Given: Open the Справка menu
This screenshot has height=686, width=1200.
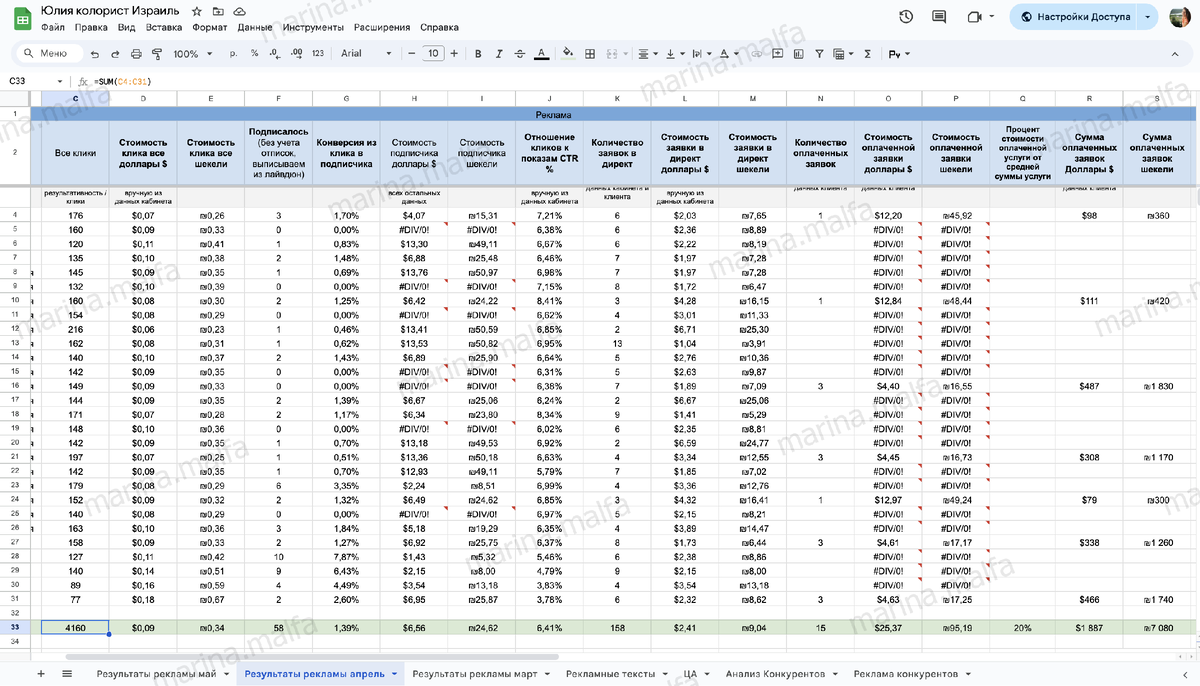Looking at the screenshot, I should click(x=440, y=28).
